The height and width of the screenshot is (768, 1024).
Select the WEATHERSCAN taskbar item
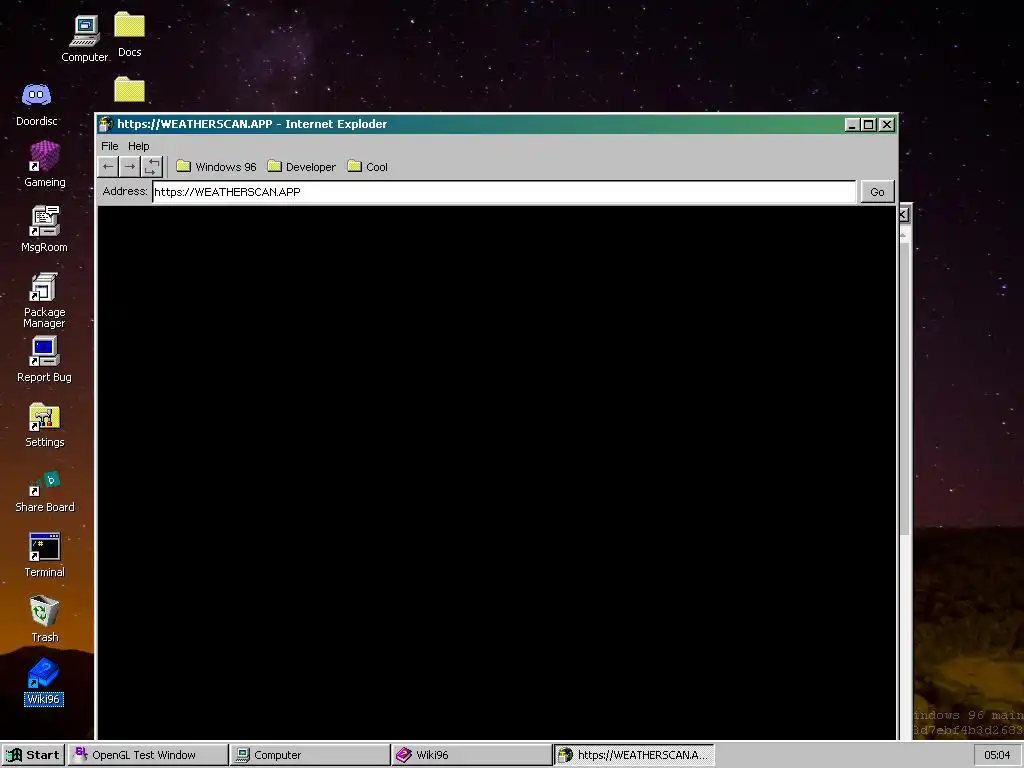pyautogui.click(x=634, y=755)
